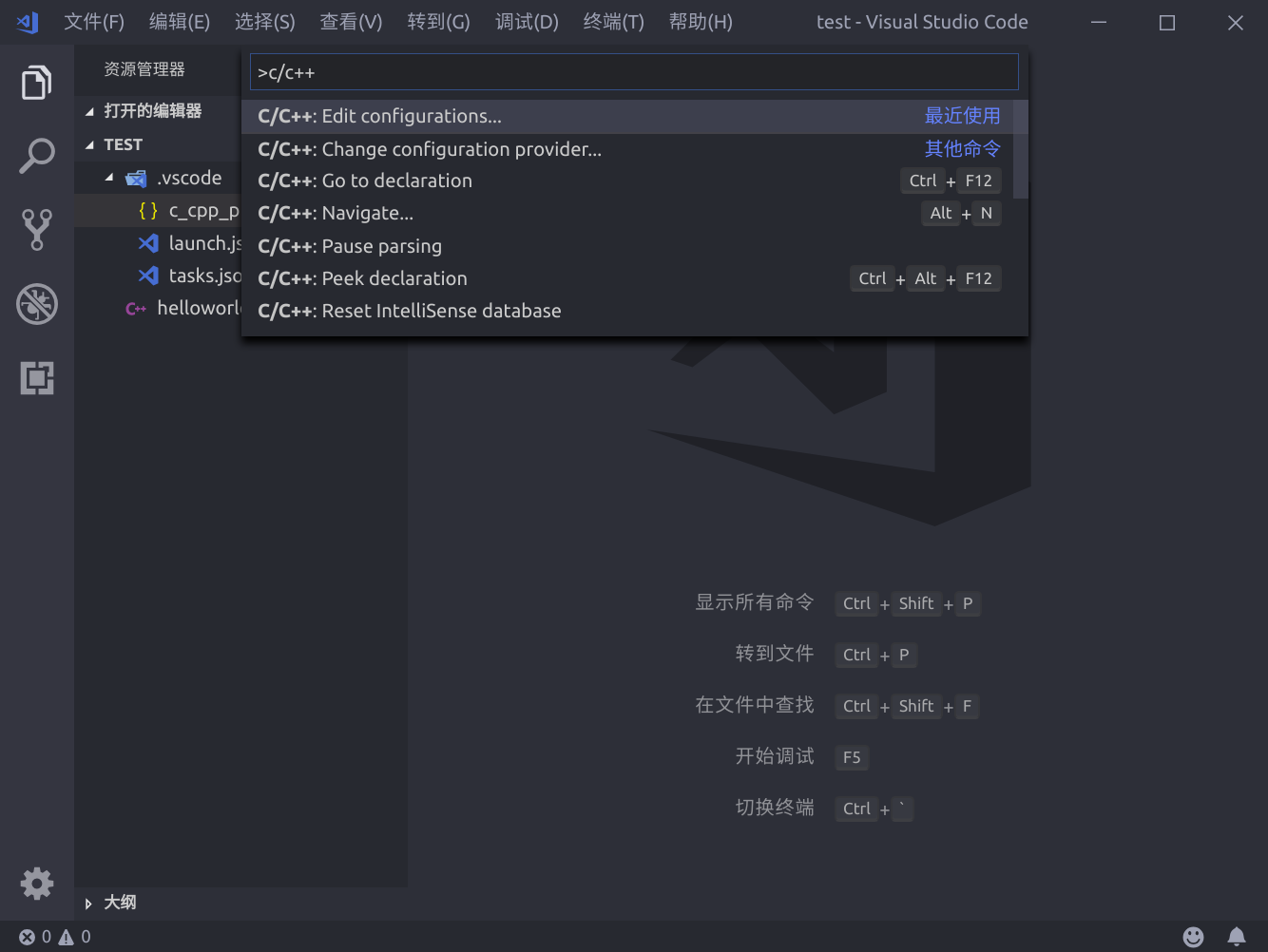This screenshot has width=1268, height=952.
Task: Run C/C++: Pause parsing command
Action: [627, 246]
